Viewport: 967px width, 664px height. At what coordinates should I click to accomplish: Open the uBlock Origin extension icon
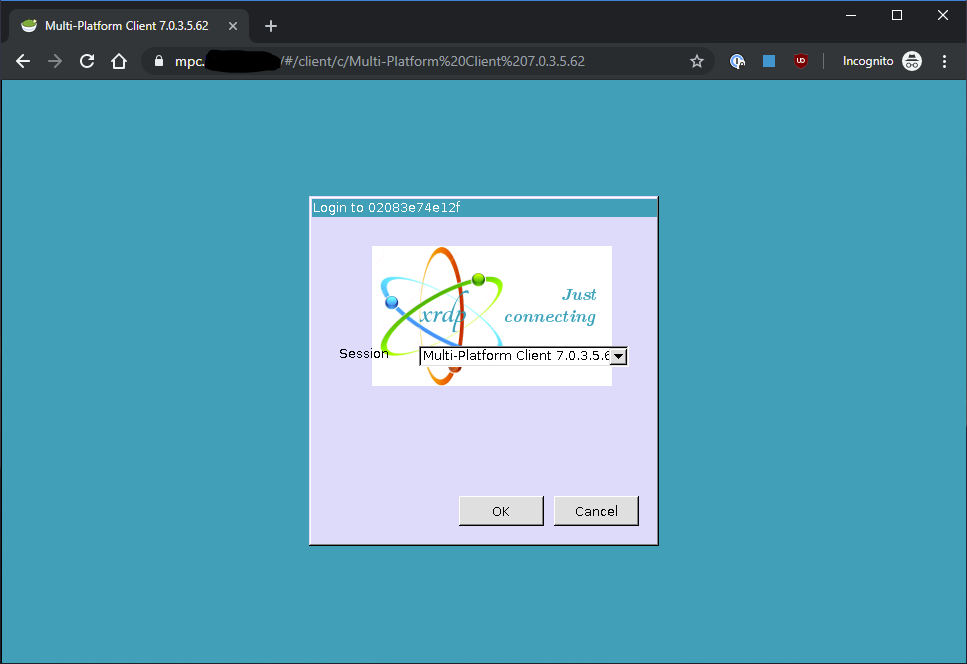(x=800, y=60)
